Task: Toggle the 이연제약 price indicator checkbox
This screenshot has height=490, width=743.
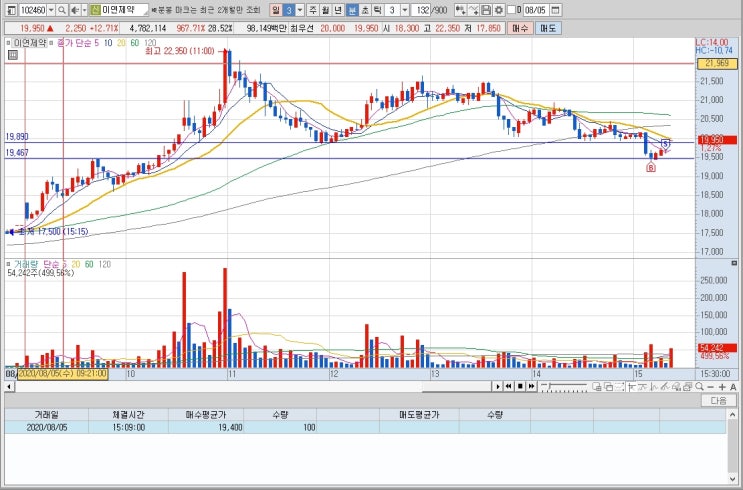Action: (x=8, y=42)
